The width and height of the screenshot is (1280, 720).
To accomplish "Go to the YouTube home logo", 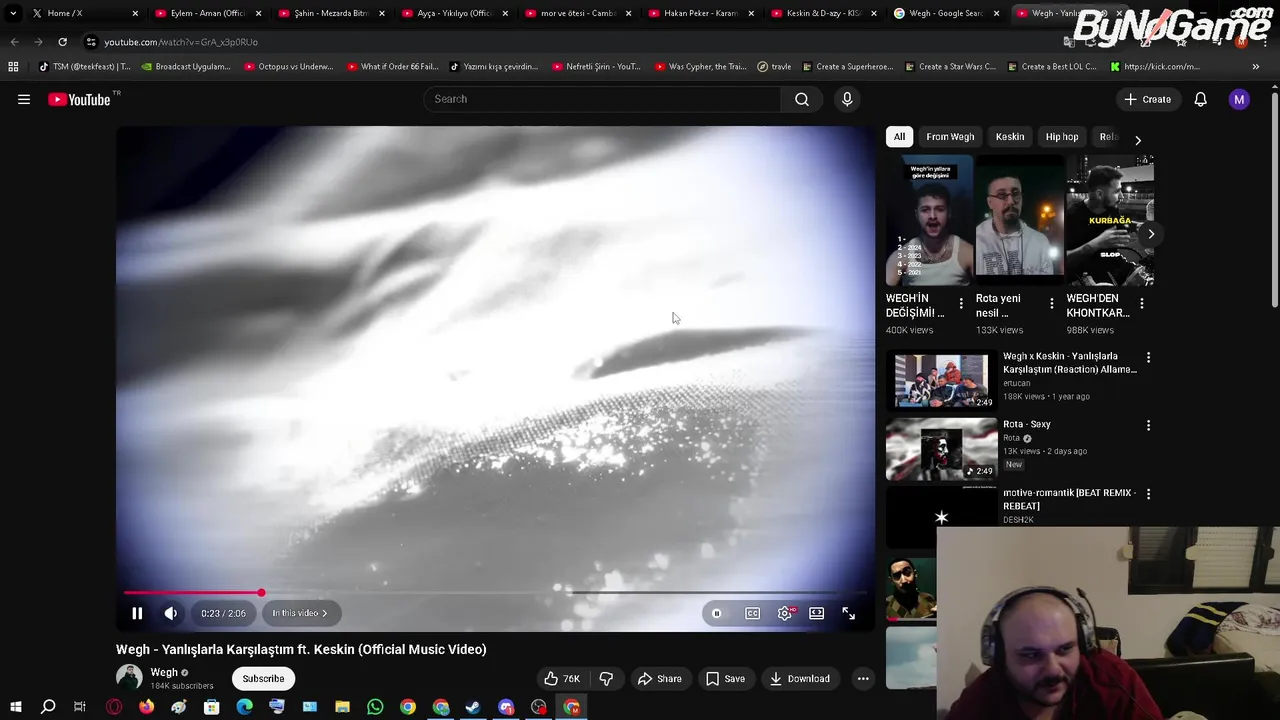I will pos(79,99).
